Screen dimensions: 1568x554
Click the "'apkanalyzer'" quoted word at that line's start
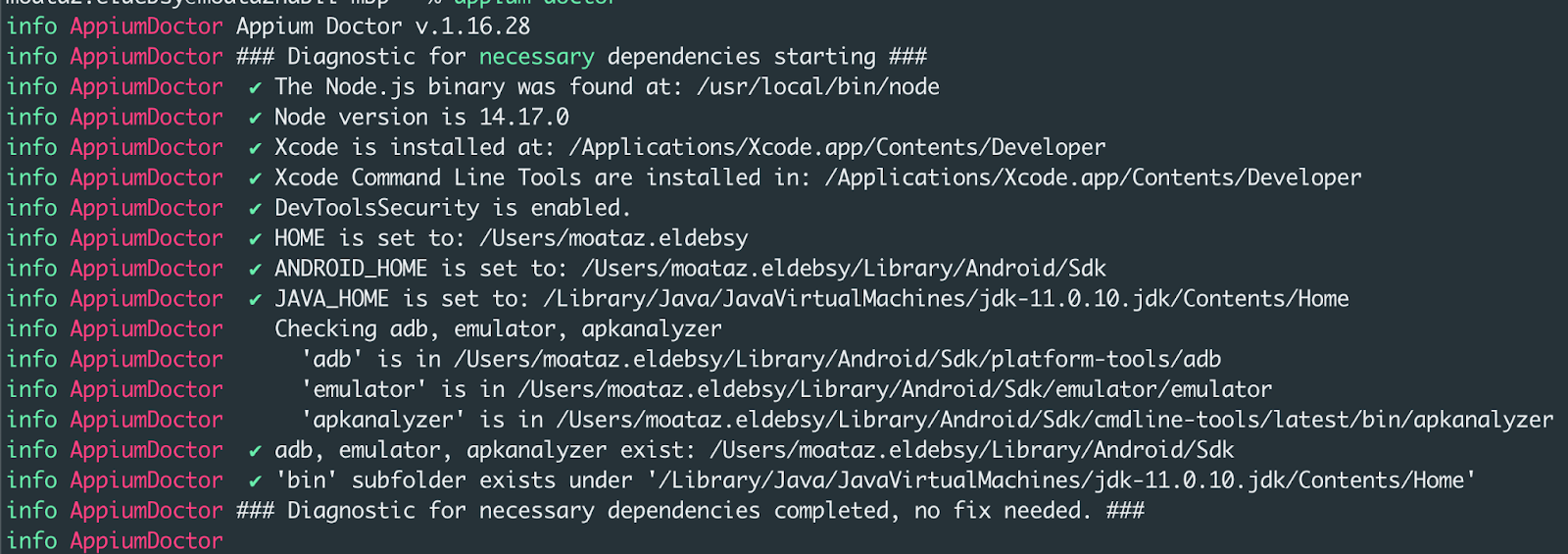click(383, 421)
